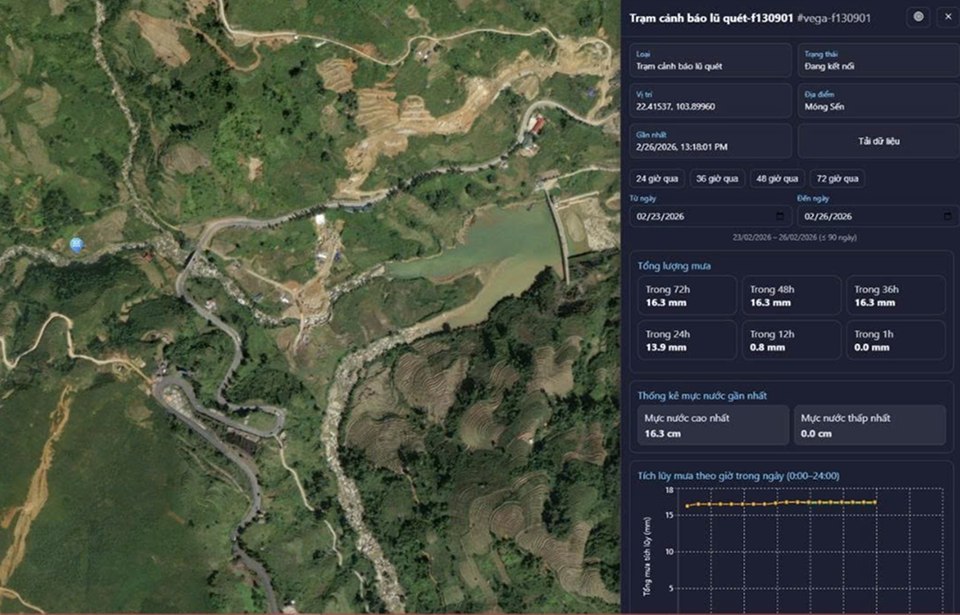960x615 pixels.
Task: Close the flood warning station panel
Action: [x=947, y=17]
